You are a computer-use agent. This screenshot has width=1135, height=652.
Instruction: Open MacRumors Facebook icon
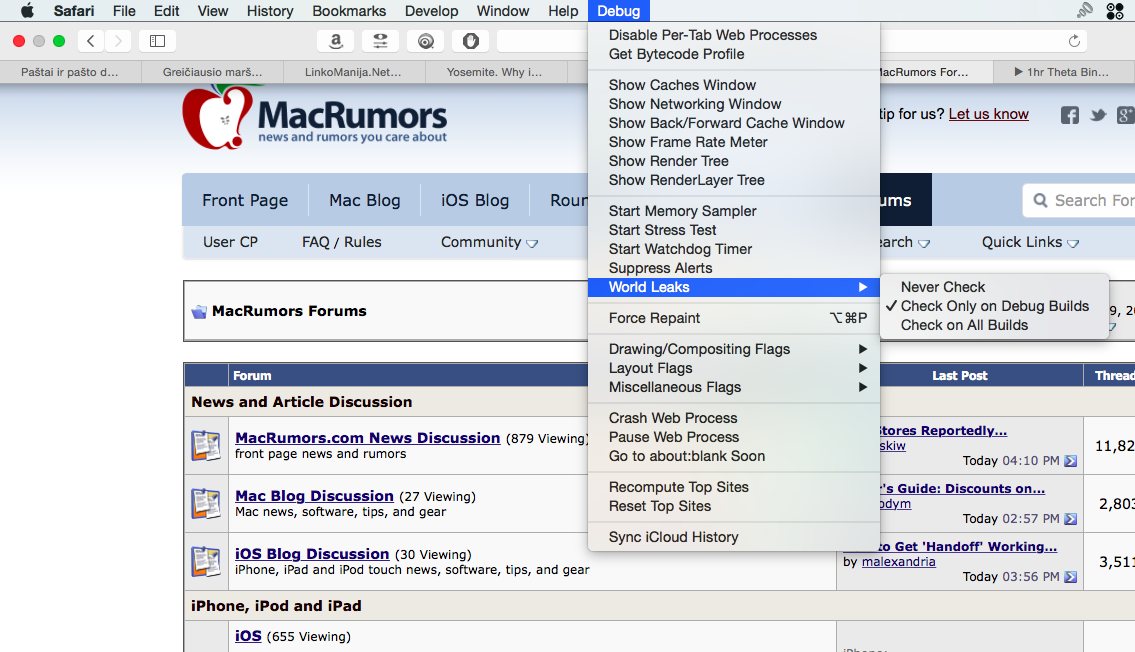1070,114
